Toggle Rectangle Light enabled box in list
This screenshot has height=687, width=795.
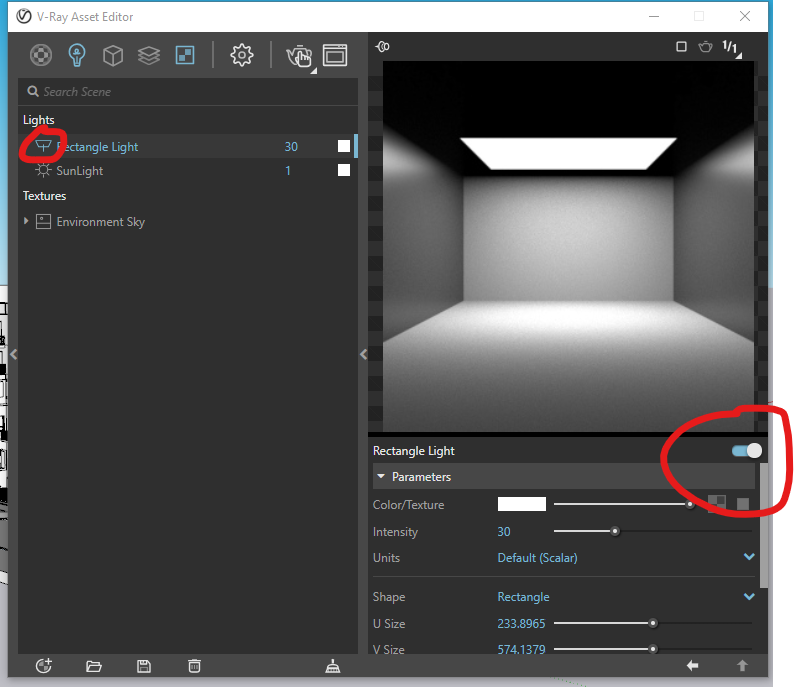click(x=344, y=147)
